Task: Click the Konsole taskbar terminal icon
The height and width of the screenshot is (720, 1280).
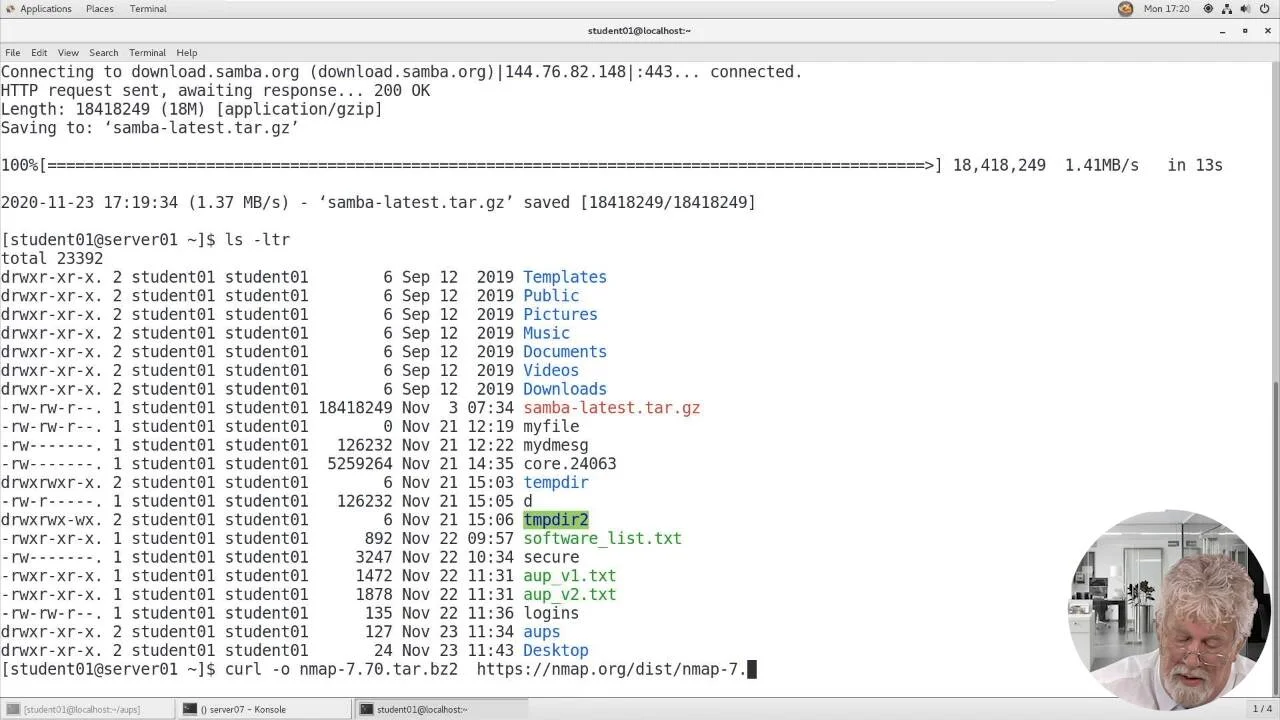Action: pos(189,709)
